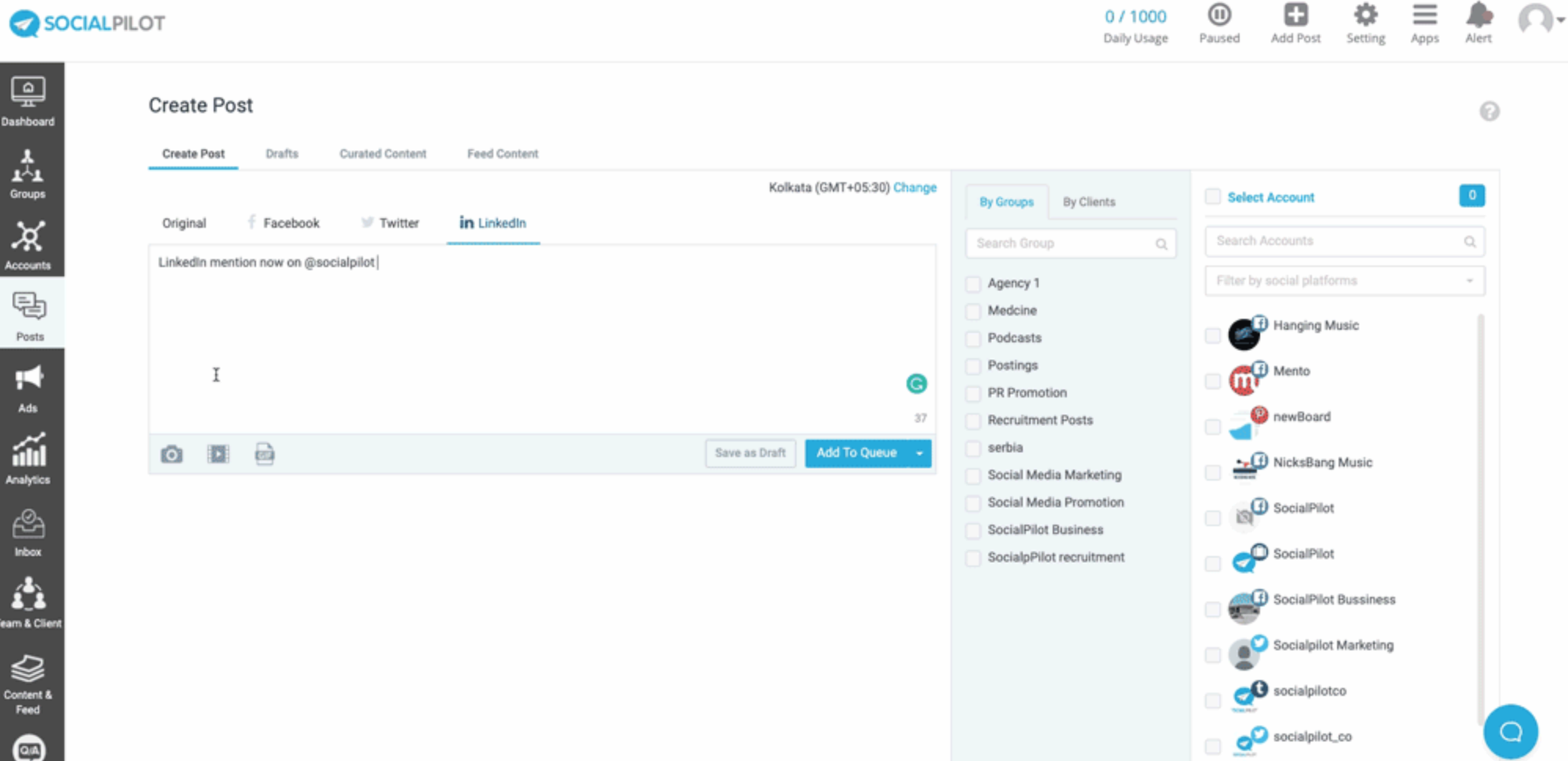Check the Podcasts group
Screen dimensions: 1568x761
coord(973,338)
